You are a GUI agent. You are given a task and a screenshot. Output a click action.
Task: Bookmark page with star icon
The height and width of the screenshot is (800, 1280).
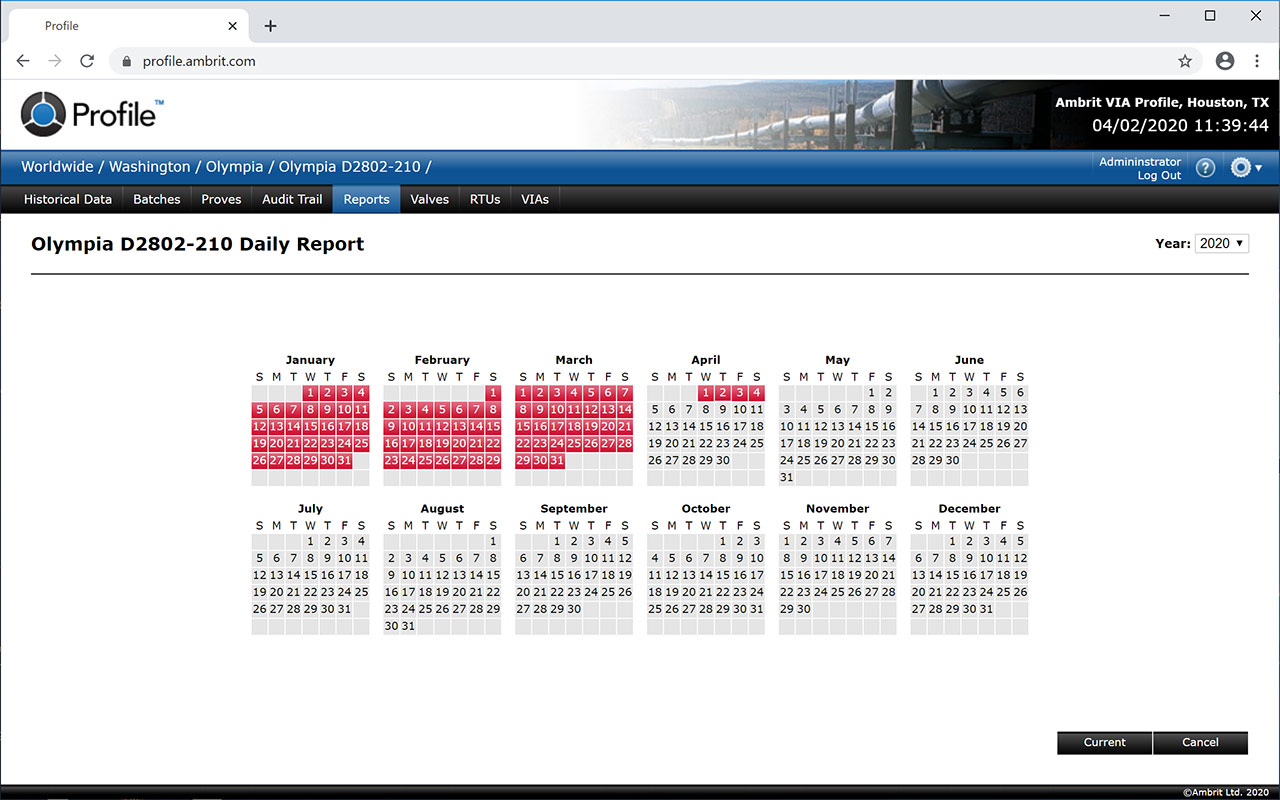pos(1185,61)
